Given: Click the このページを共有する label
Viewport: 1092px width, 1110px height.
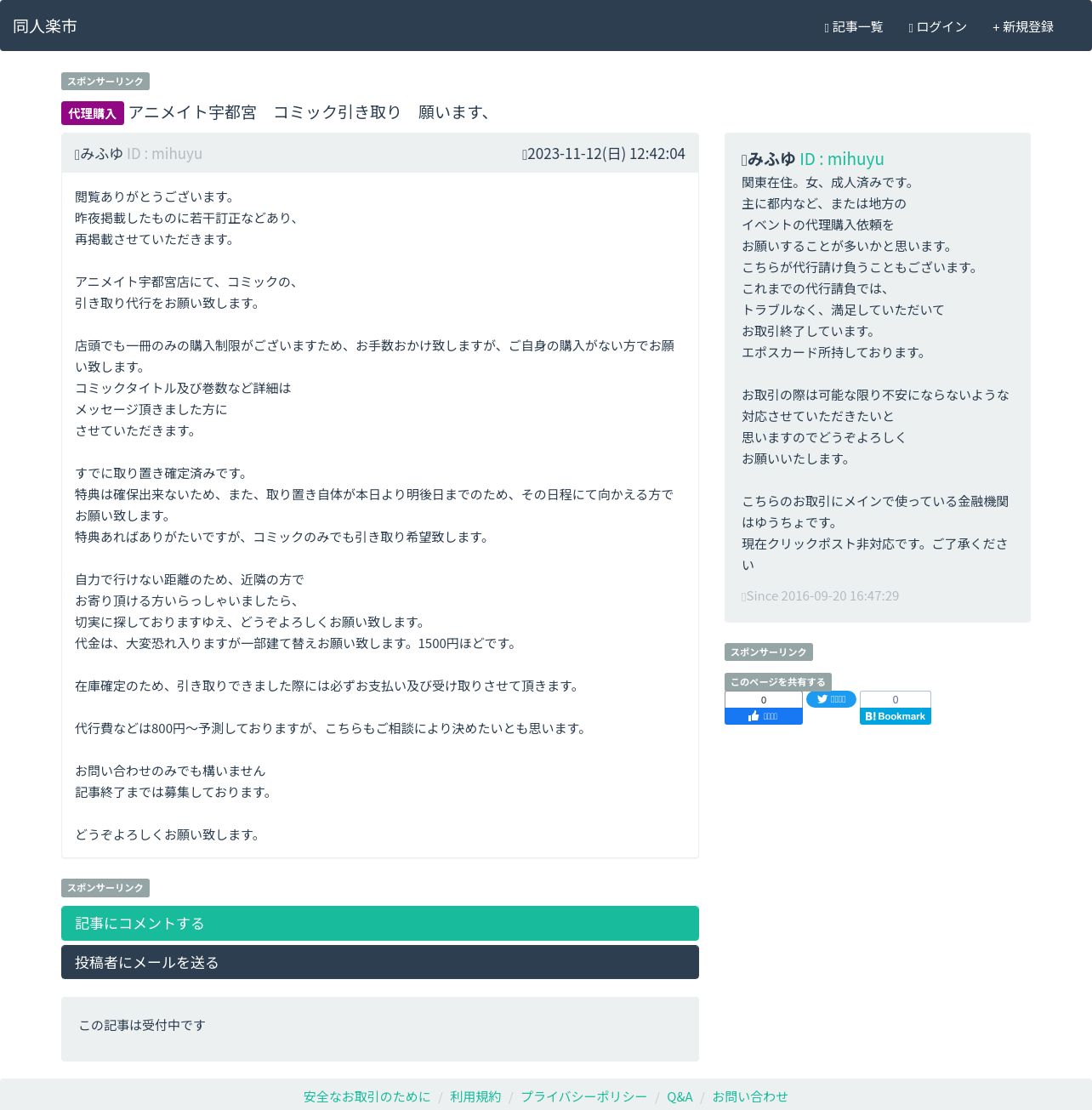Looking at the screenshot, I should [778, 682].
